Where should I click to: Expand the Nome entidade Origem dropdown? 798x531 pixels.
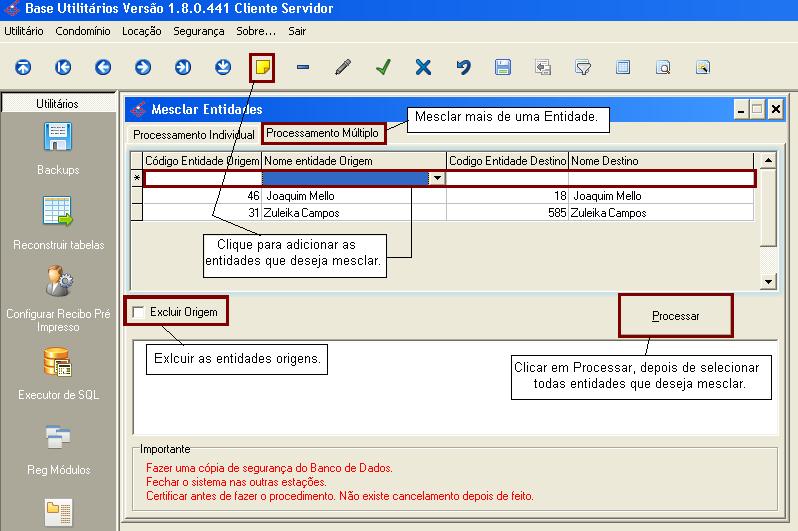[437, 179]
